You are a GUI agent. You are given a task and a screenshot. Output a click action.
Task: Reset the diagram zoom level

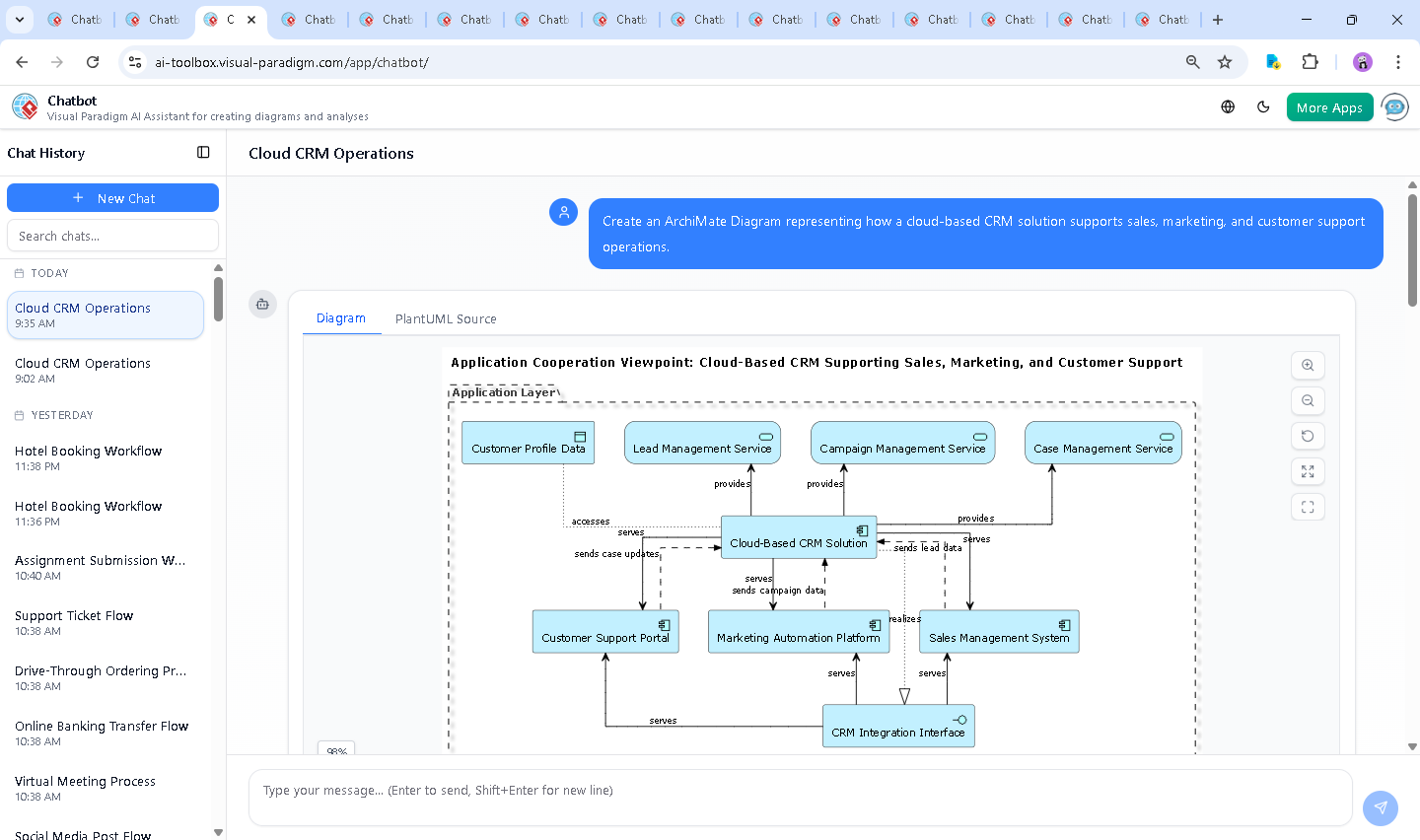click(x=1308, y=436)
